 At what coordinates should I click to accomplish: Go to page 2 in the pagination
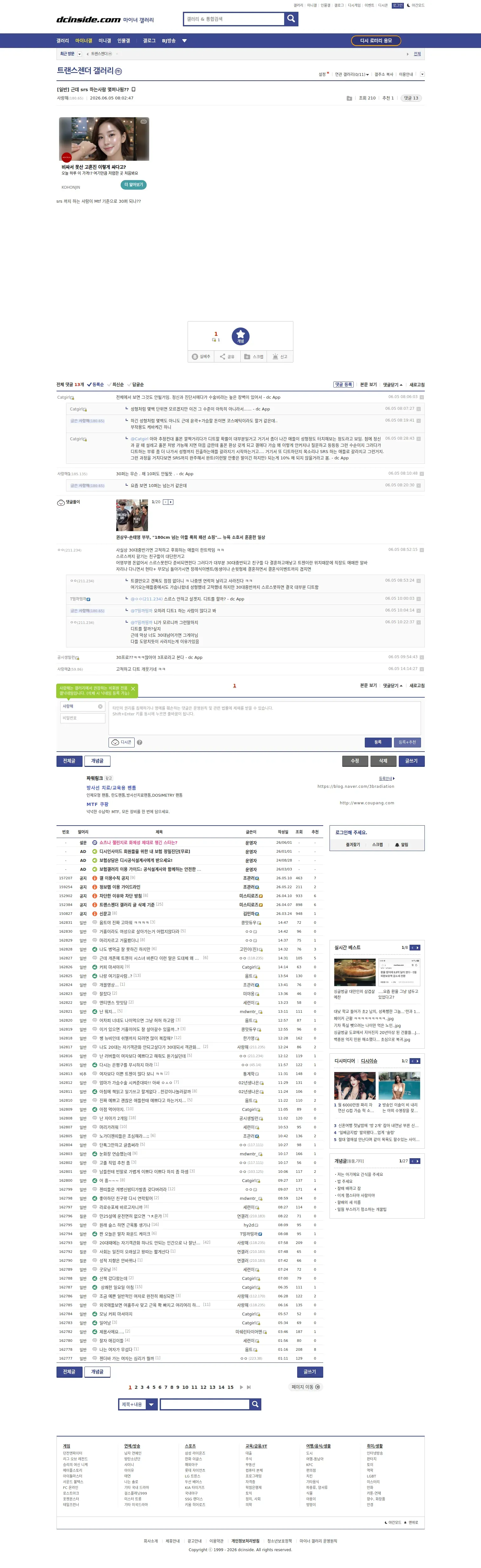136,1387
